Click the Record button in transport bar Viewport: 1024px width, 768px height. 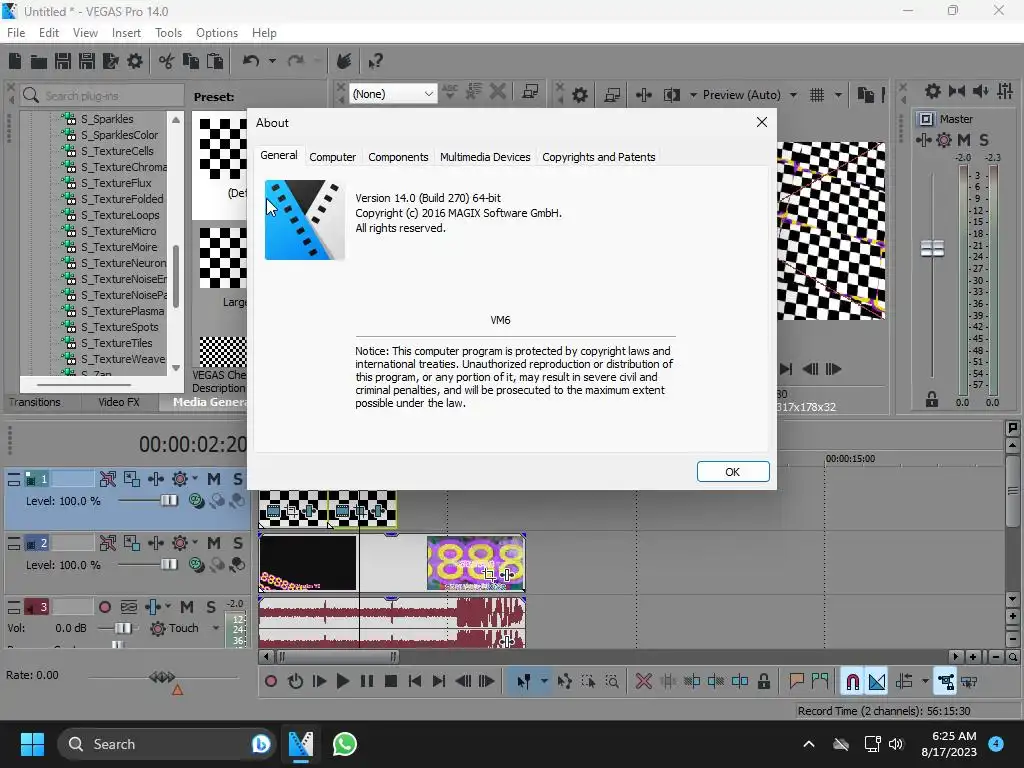(271, 682)
